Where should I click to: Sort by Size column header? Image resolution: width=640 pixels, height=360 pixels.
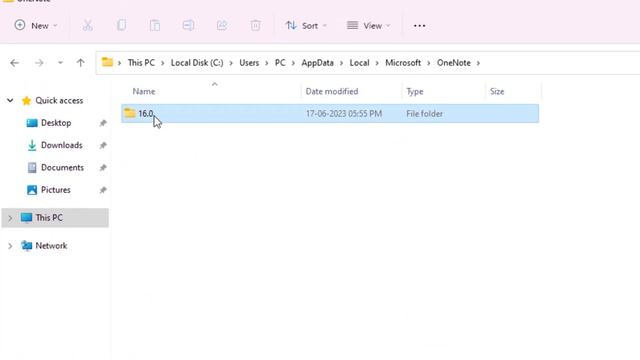coord(497,91)
